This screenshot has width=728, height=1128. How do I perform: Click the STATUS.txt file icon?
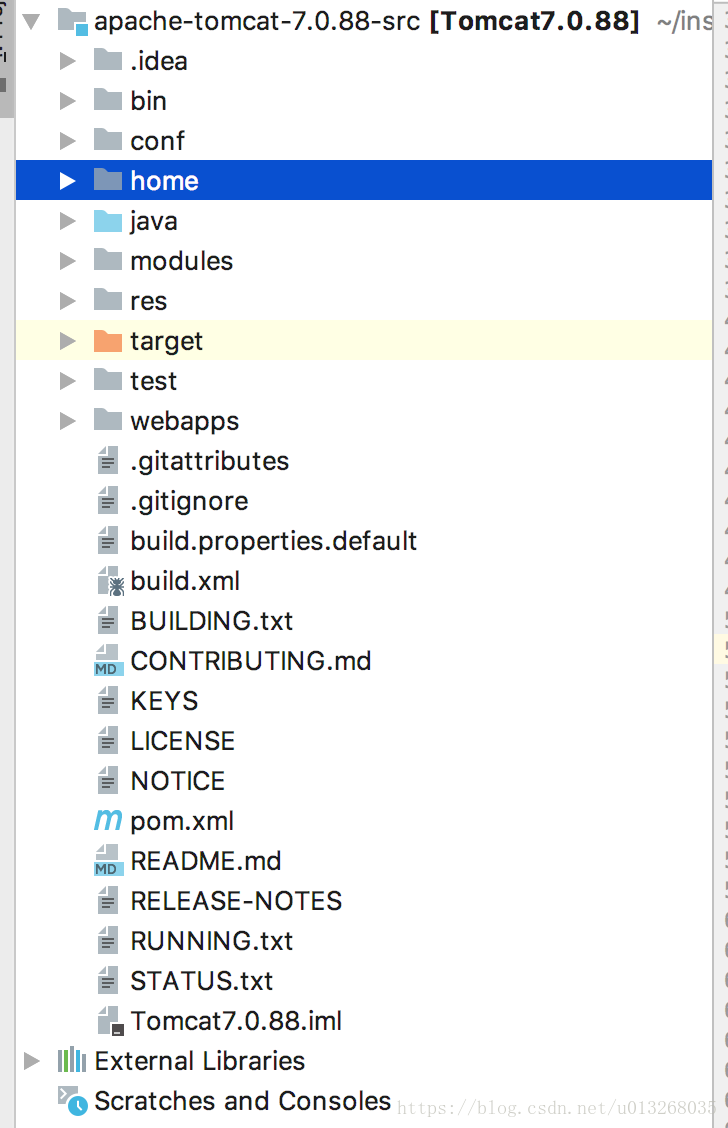(108, 981)
